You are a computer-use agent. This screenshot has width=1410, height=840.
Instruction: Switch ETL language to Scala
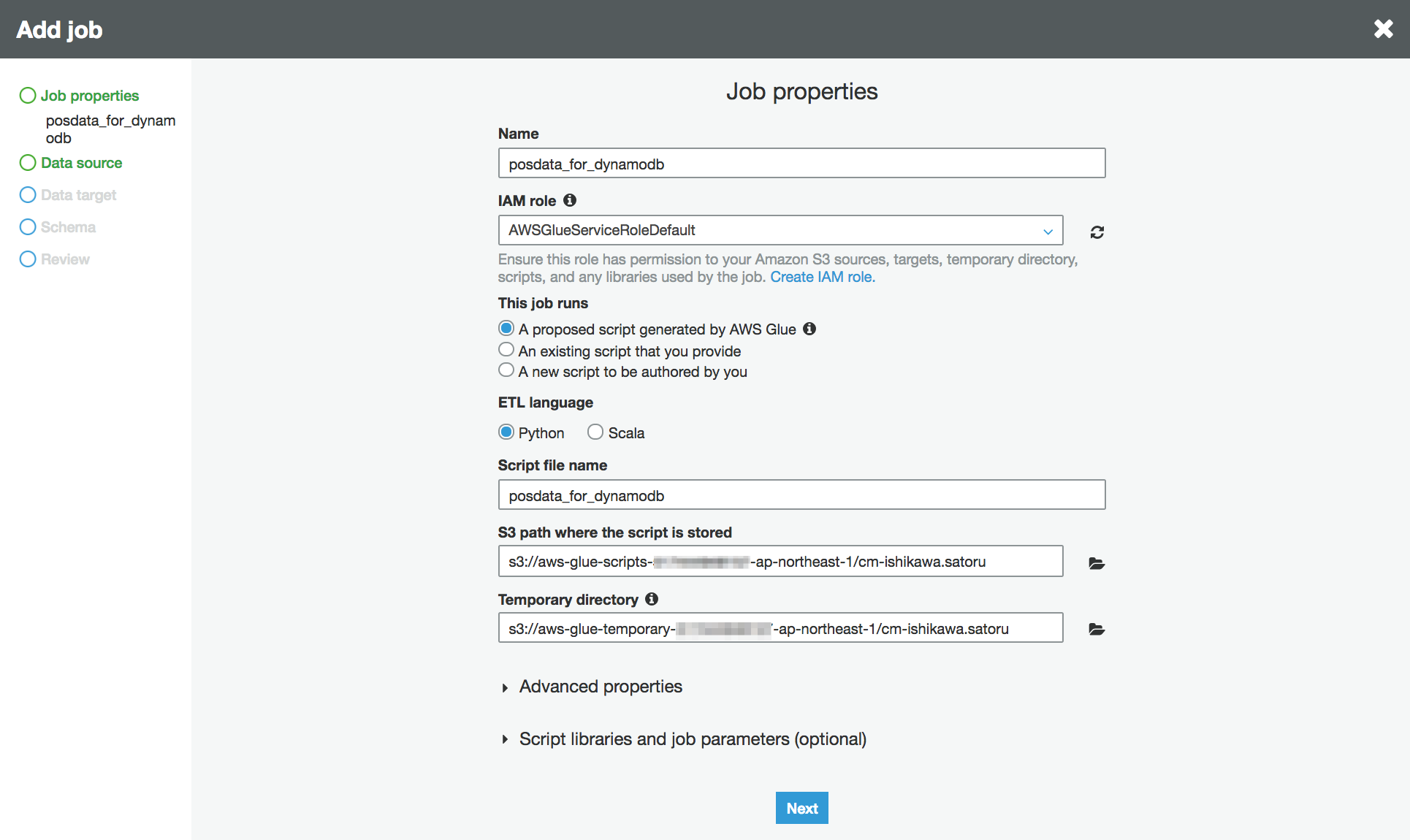pos(595,432)
